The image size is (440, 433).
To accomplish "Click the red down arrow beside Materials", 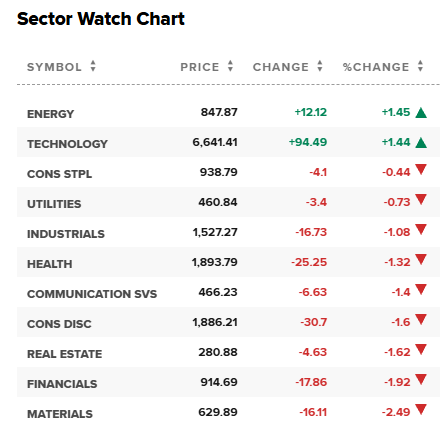I will click(421, 409).
